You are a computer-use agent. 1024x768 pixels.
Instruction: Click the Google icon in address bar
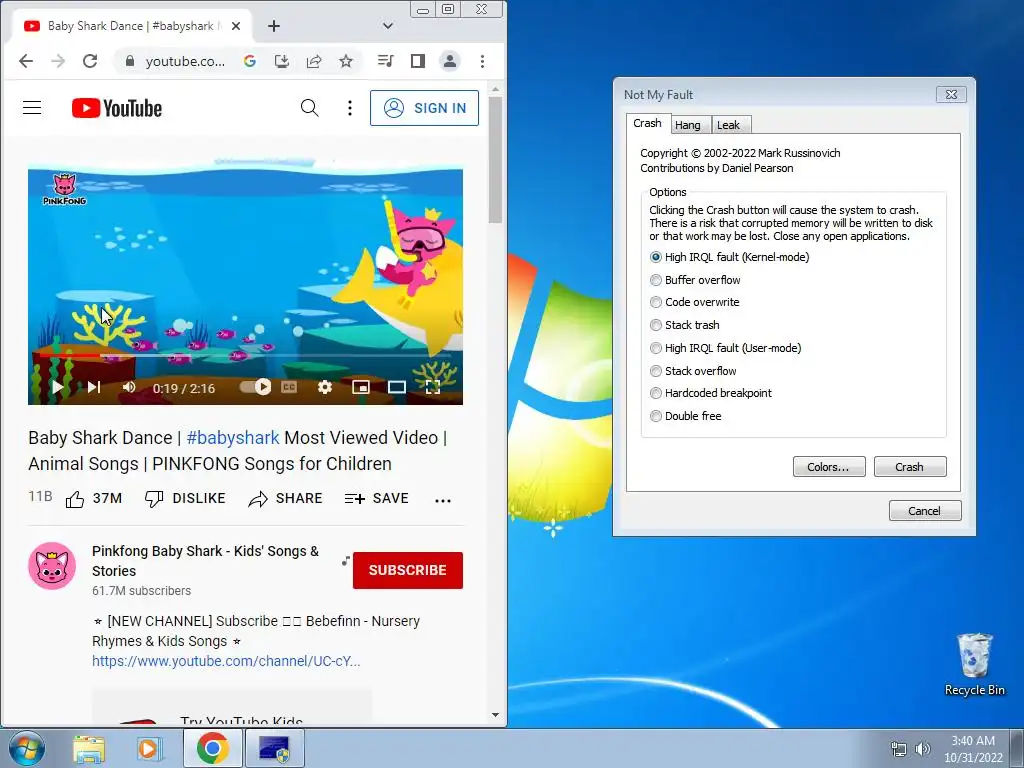(x=249, y=61)
